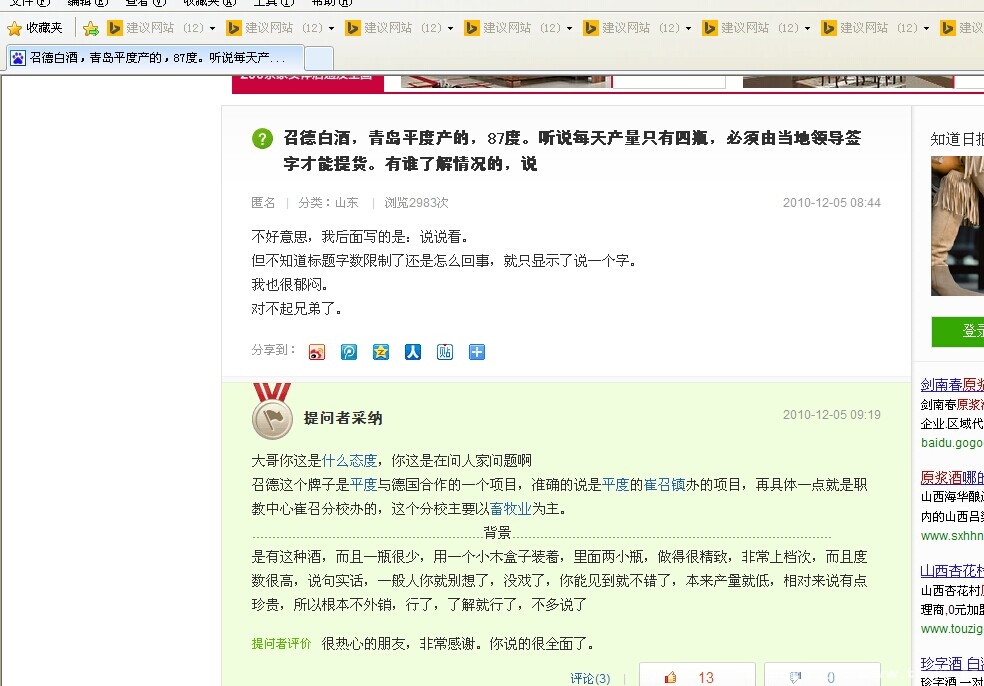This screenshot has width=984, height=686.
Task: Click the line 我也很郁闷。
Action: click(290, 285)
